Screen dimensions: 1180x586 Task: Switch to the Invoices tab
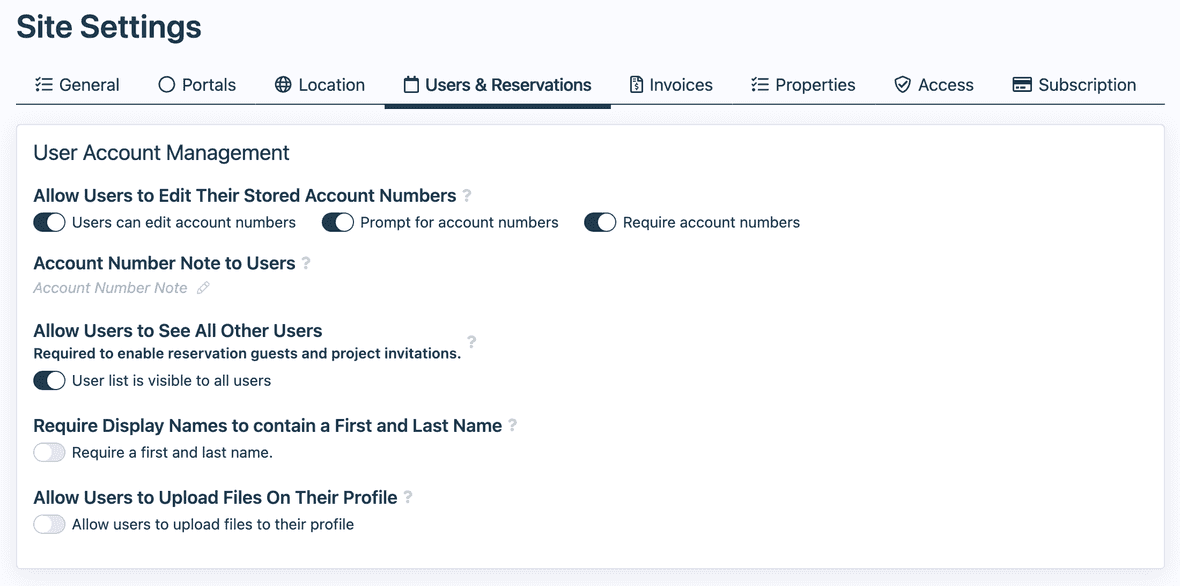pyautogui.click(x=671, y=85)
